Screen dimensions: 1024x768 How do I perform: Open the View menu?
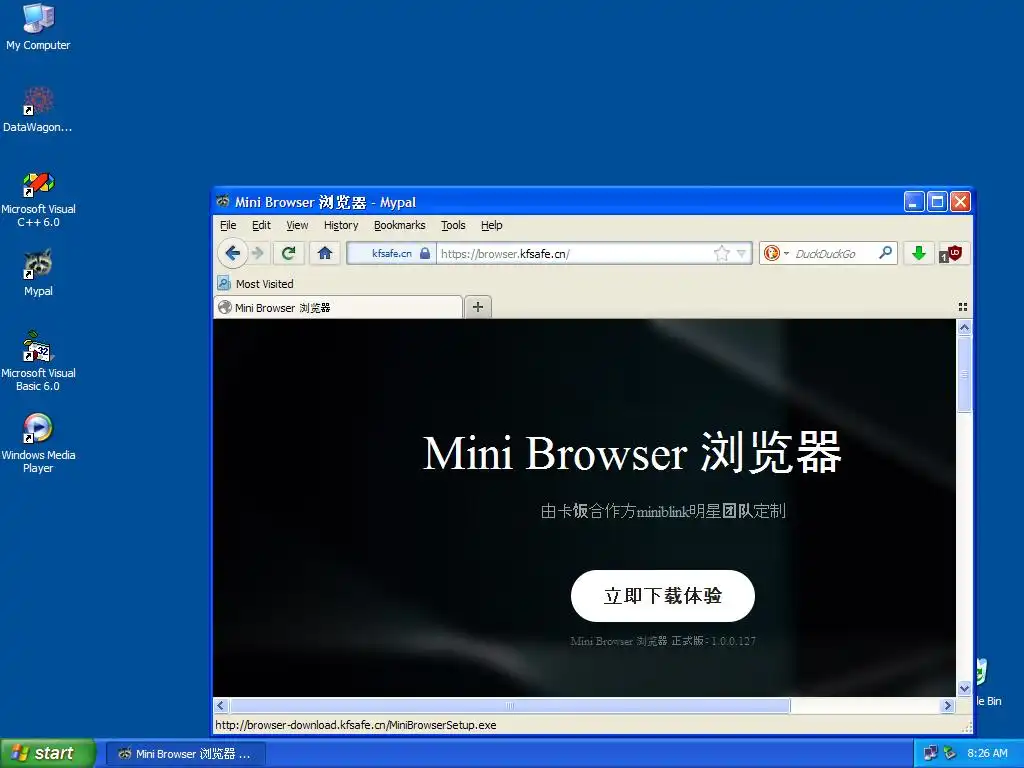coord(297,225)
